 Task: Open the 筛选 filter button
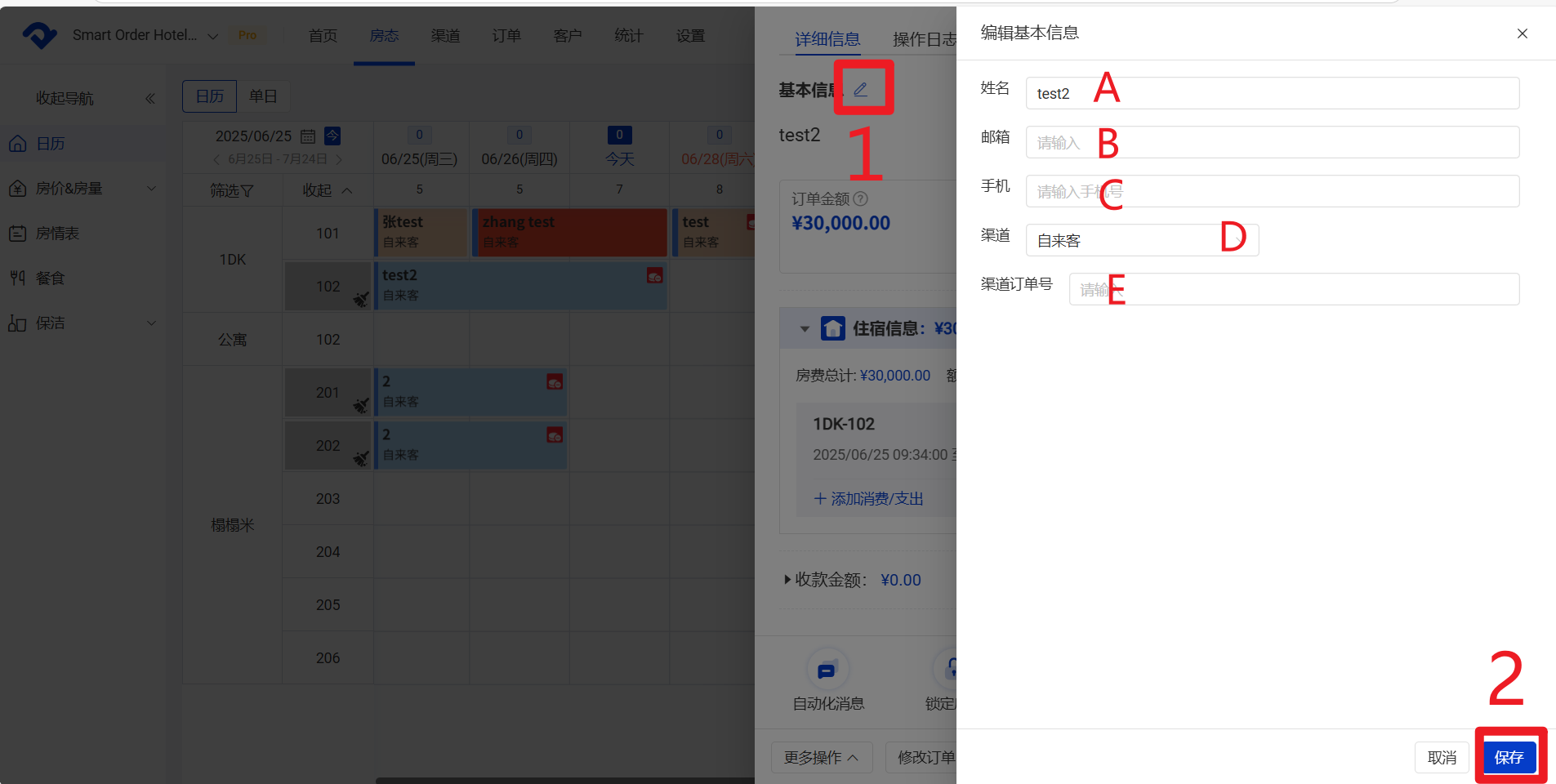click(x=232, y=190)
